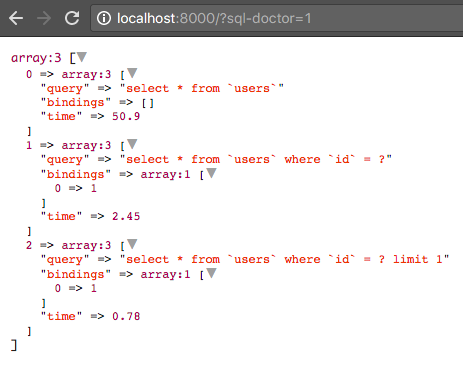Image resolution: width=463 pixels, height=372 pixels.
Task: Click the empty bindings [] of query 0
Action: [x=148, y=103]
